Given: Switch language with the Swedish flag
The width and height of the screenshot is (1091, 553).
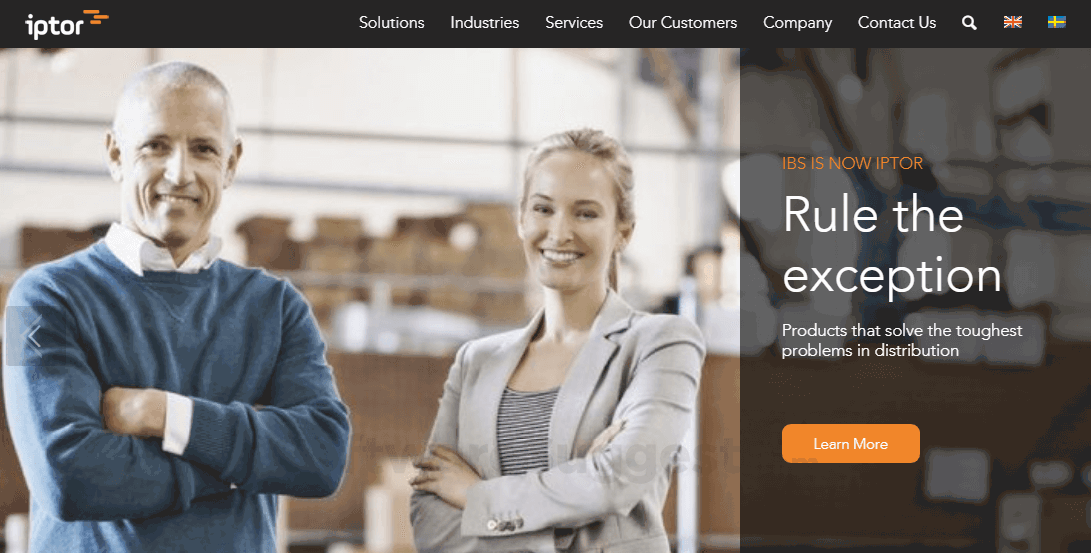Looking at the screenshot, I should (1057, 22).
